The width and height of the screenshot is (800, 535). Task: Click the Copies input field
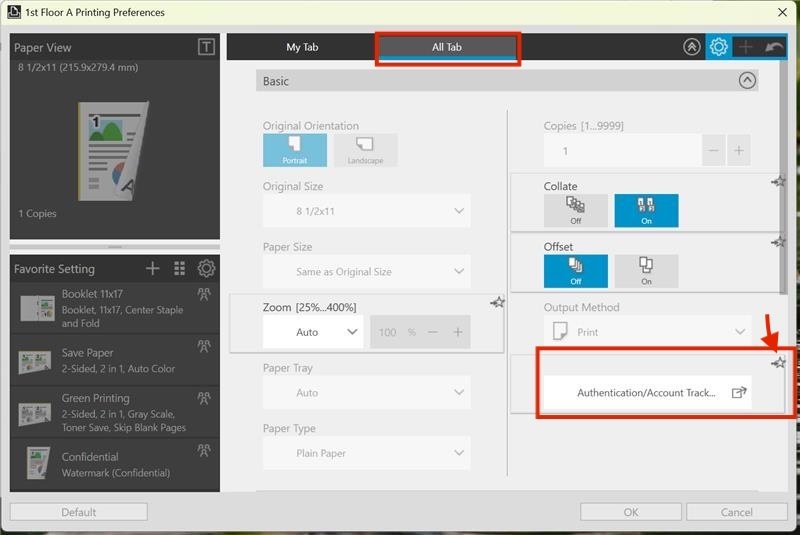(622, 150)
